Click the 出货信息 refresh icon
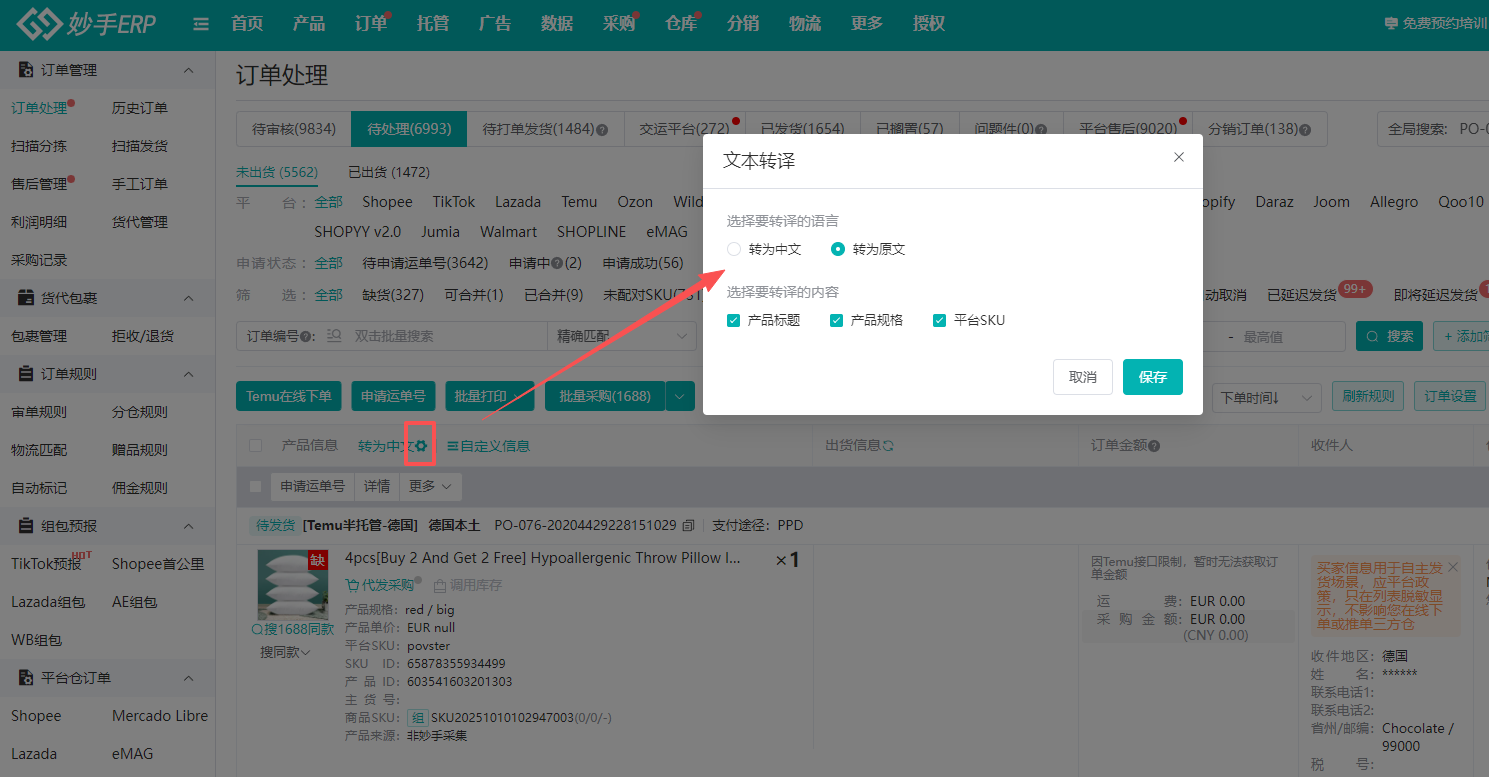The height and width of the screenshot is (777, 1489). click(887, 445)
